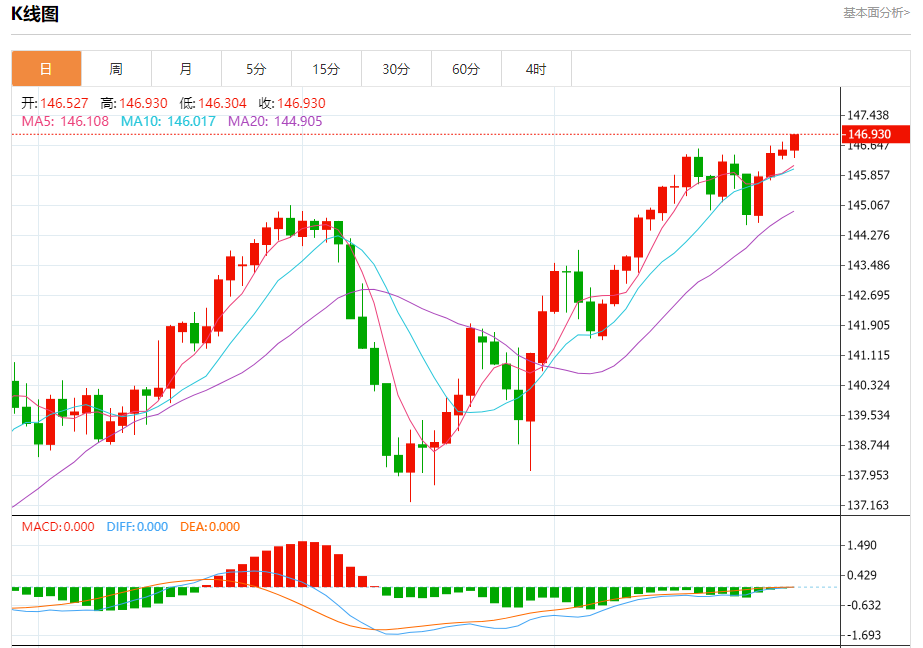Click the 145.067 price axis label
Screen dimensions: 923x648
868,205
